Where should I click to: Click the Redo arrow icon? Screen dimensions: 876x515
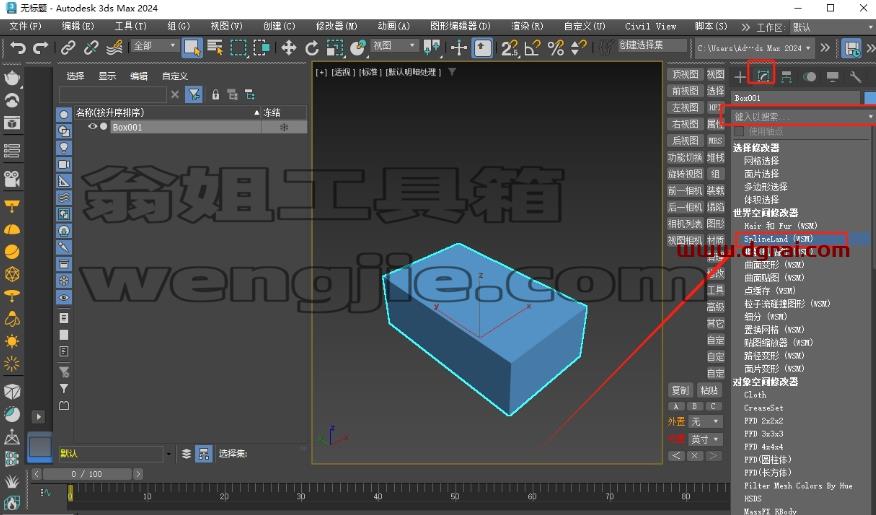pos(40,48)
